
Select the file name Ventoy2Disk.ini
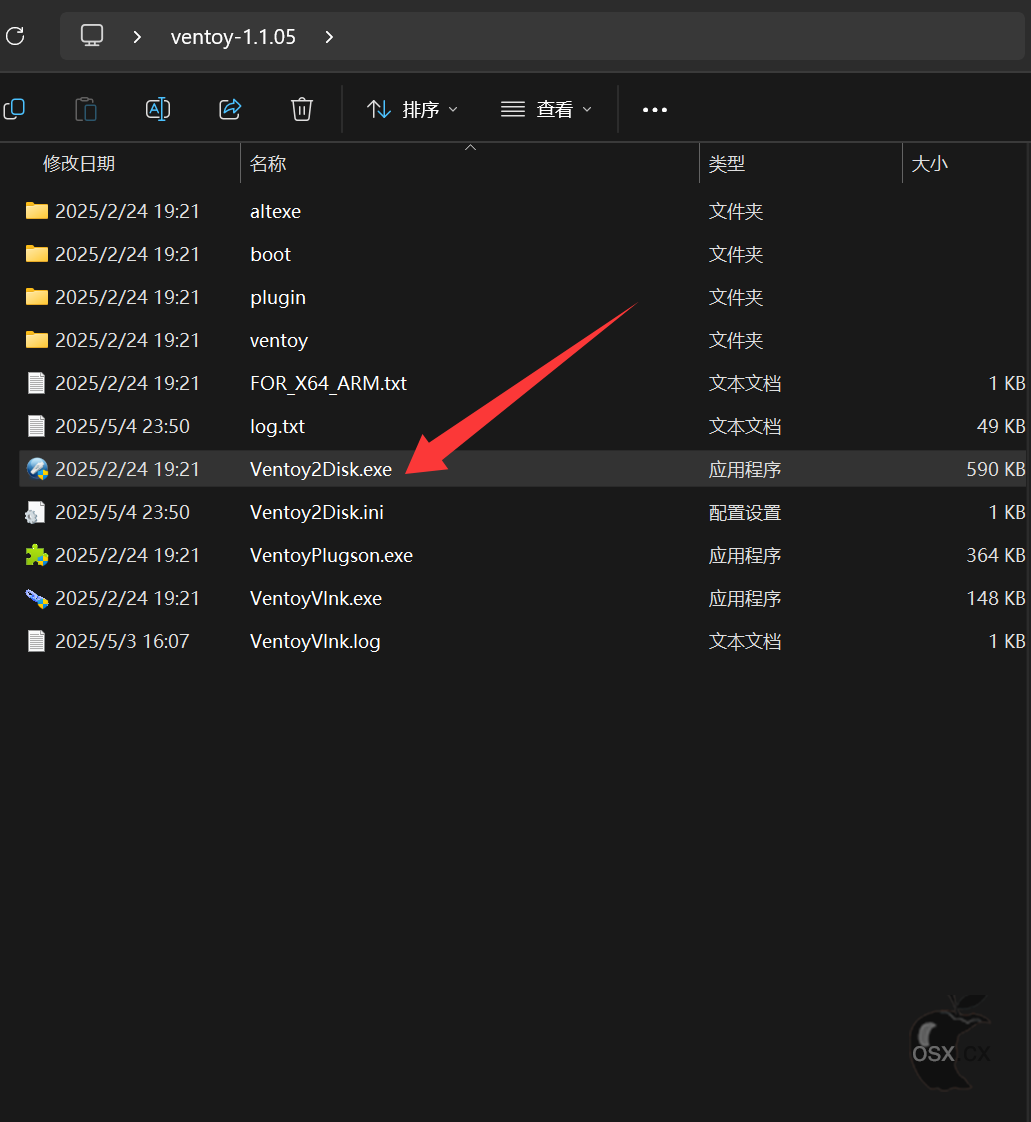coord(317,512)
